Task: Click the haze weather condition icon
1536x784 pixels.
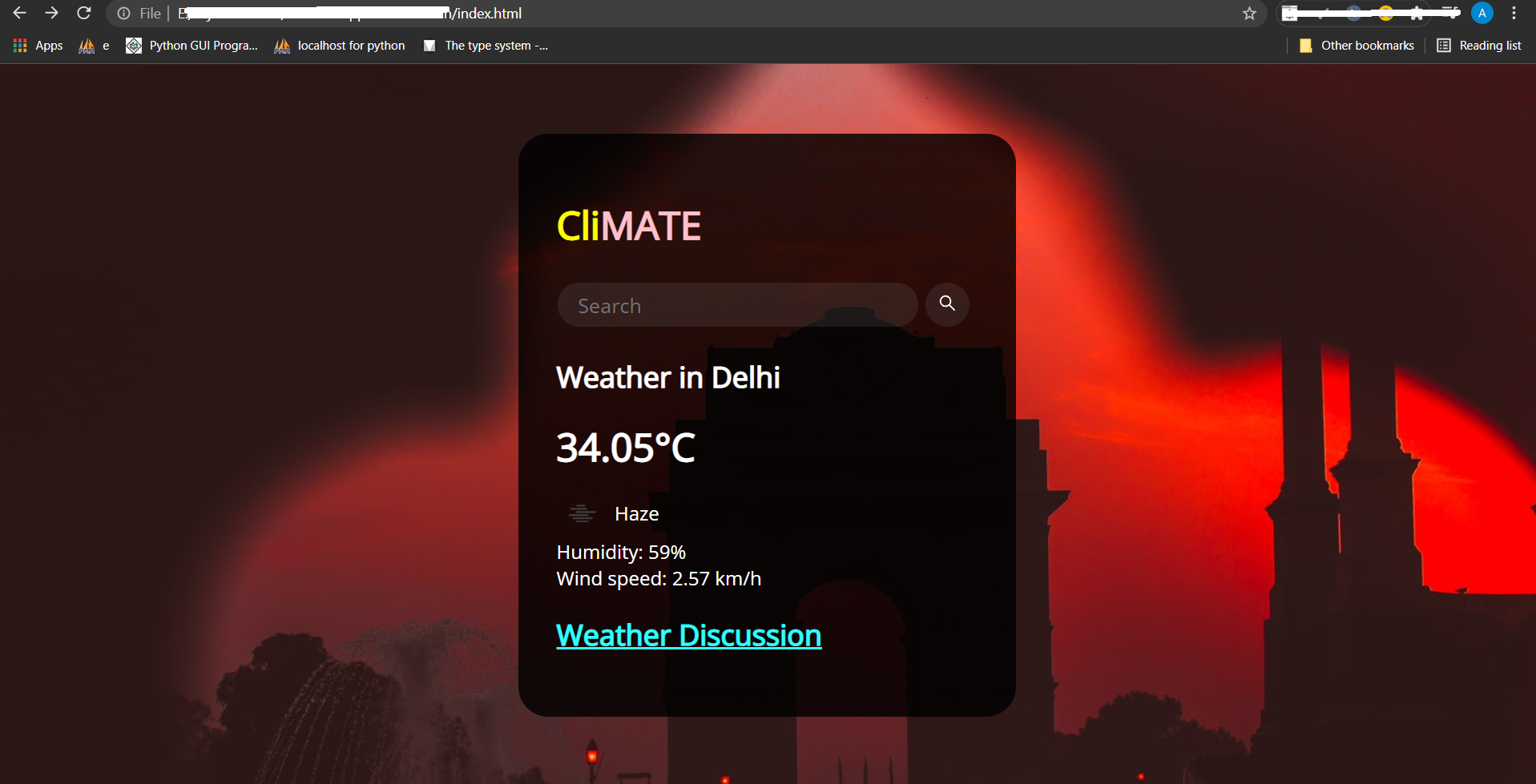Action: tap(582, 513)
